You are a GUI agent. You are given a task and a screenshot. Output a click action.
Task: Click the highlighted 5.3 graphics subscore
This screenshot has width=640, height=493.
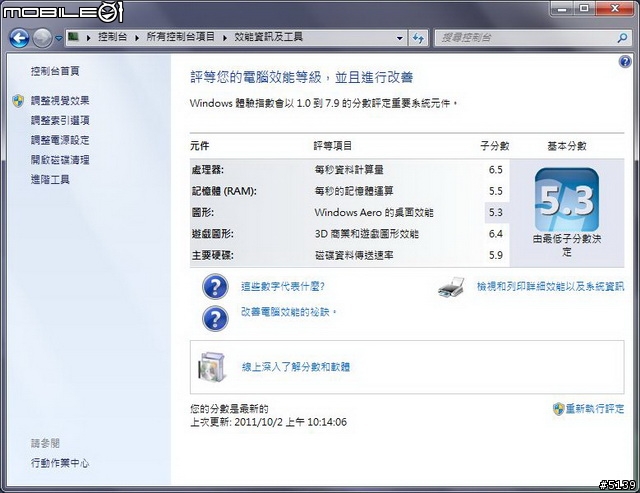click(496, 212)
